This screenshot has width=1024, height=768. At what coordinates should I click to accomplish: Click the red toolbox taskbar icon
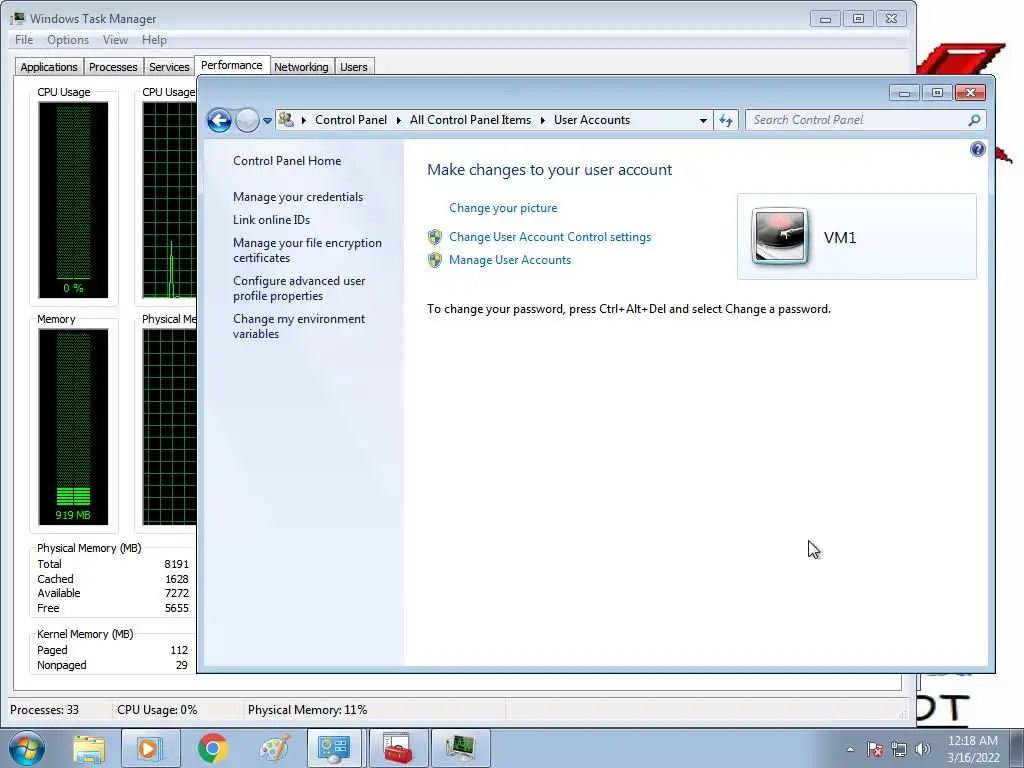398,748
